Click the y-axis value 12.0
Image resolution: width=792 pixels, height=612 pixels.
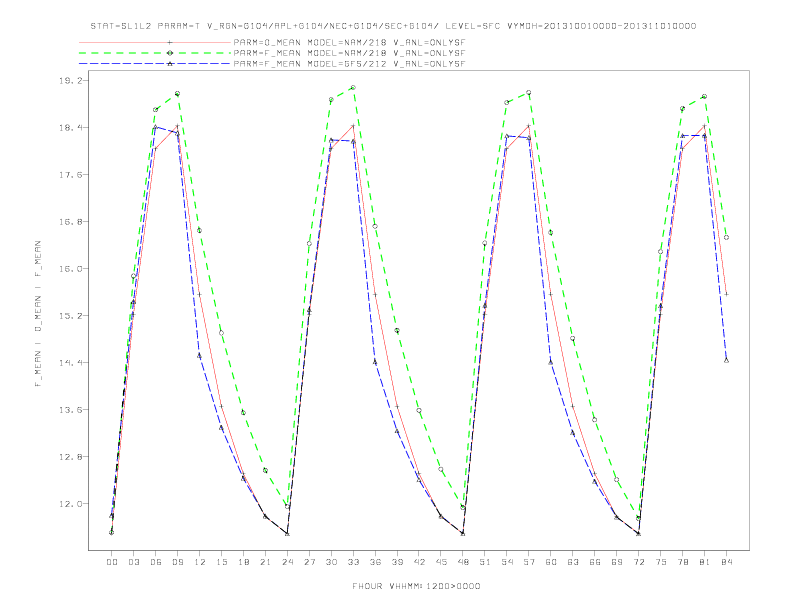[71, 503]
